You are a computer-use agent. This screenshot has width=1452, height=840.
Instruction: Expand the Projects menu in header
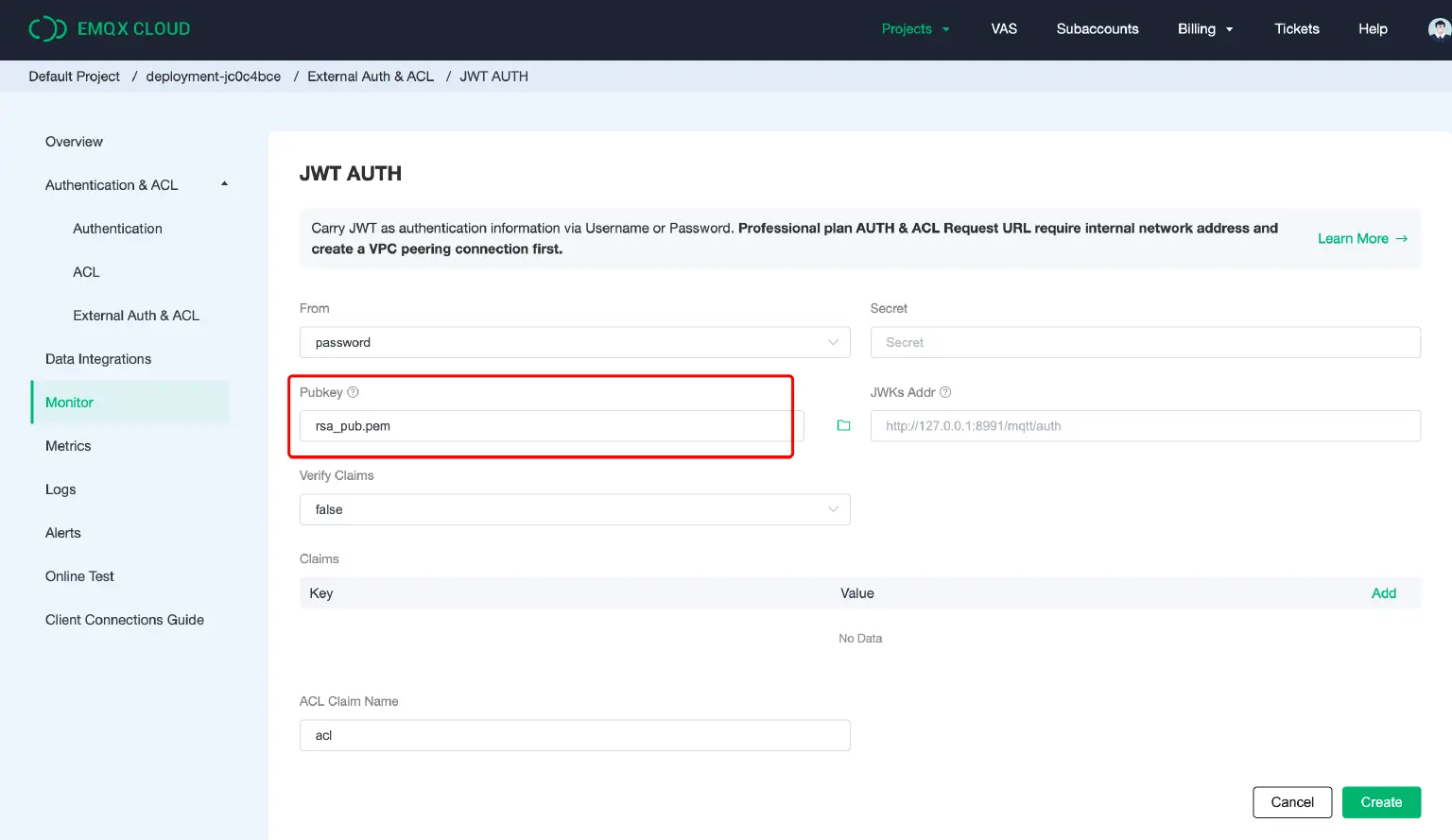tap(914, 29)
